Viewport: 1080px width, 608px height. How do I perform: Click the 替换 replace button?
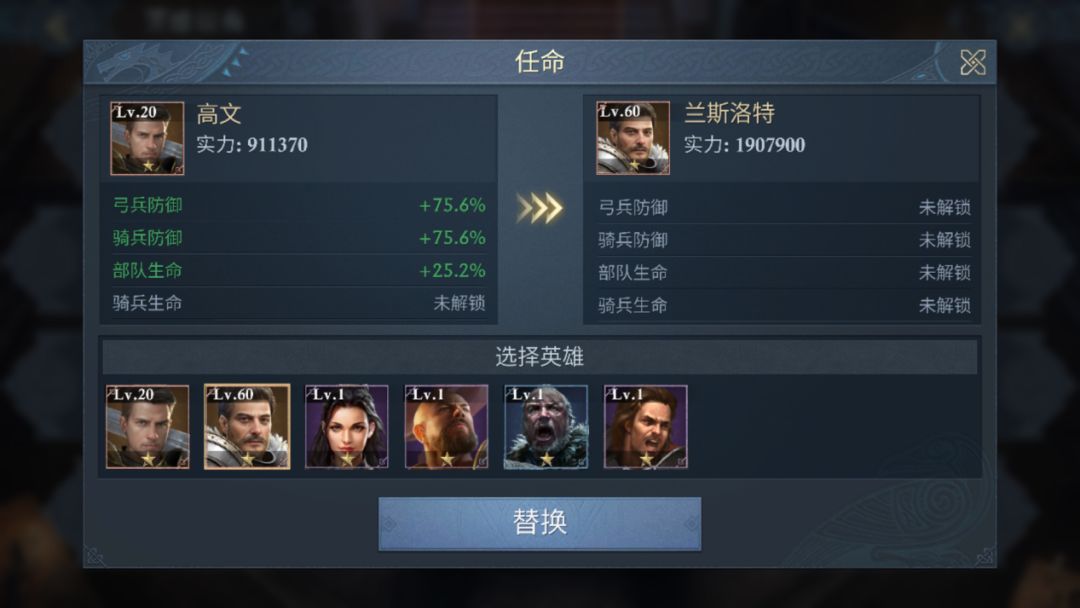[x=539, y=523]
